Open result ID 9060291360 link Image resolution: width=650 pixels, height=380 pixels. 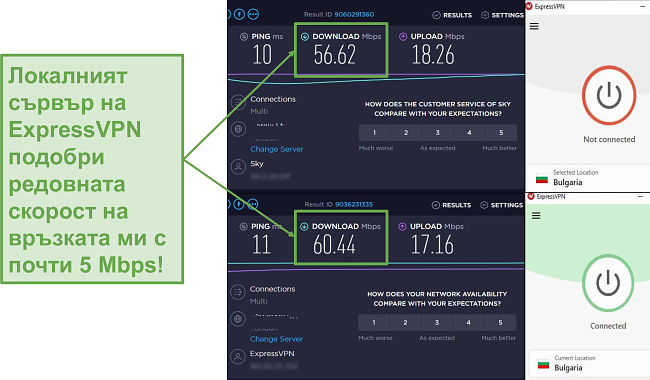pos(354,15)
